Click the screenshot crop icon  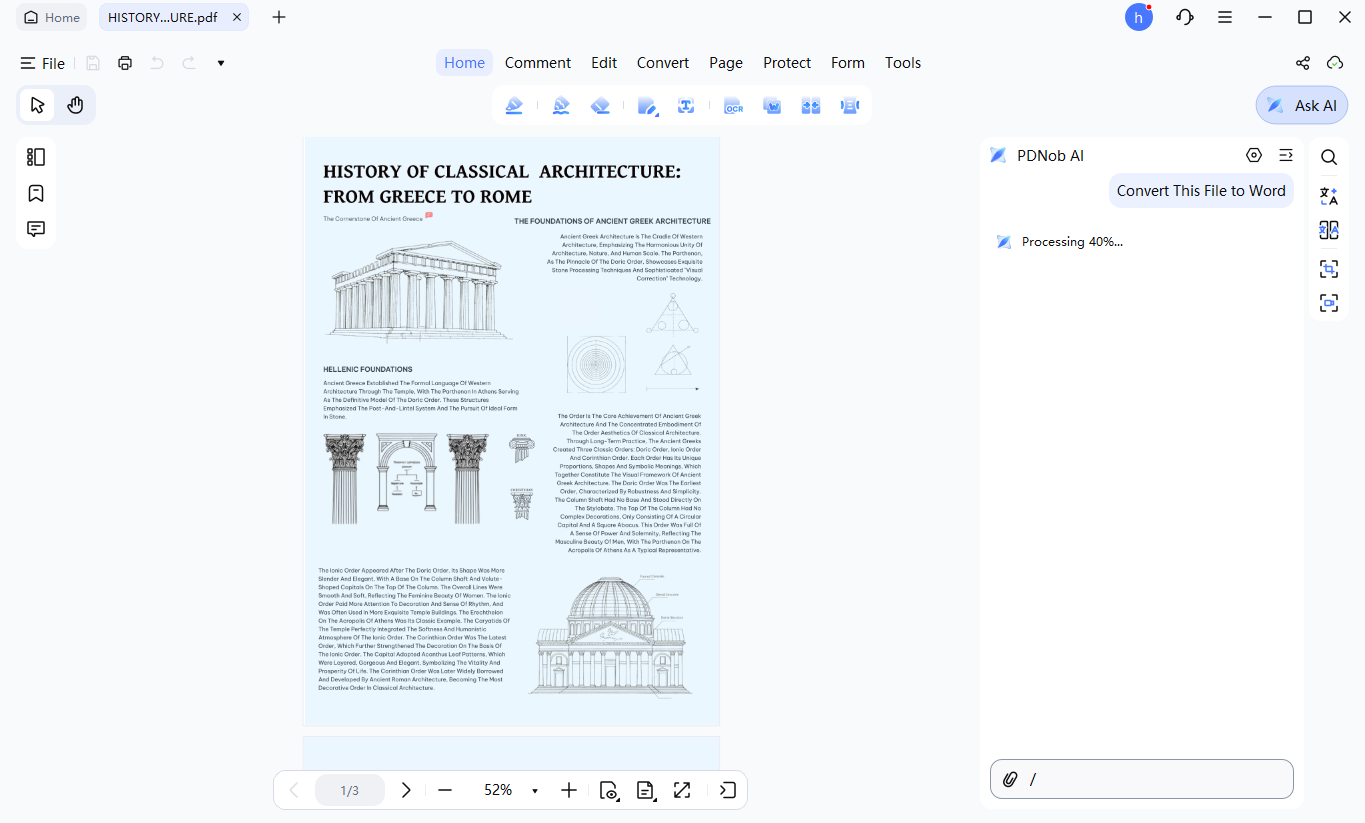point(1329,268)
